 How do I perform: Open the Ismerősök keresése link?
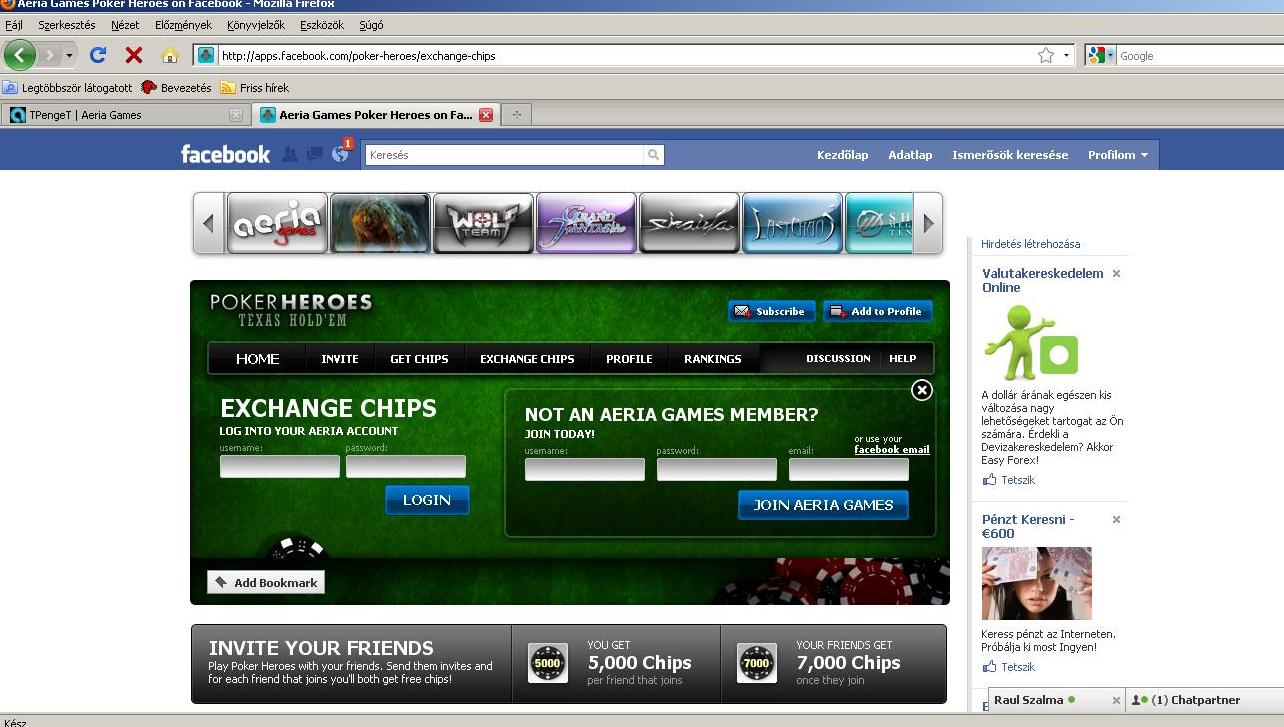tap(1010, 155)
